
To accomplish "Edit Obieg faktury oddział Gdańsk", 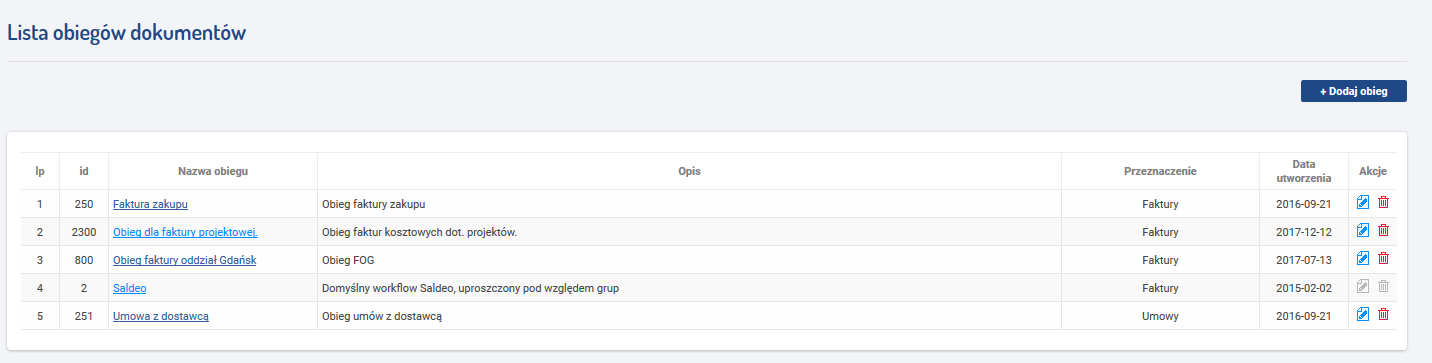I will [x=1362, y=259].
